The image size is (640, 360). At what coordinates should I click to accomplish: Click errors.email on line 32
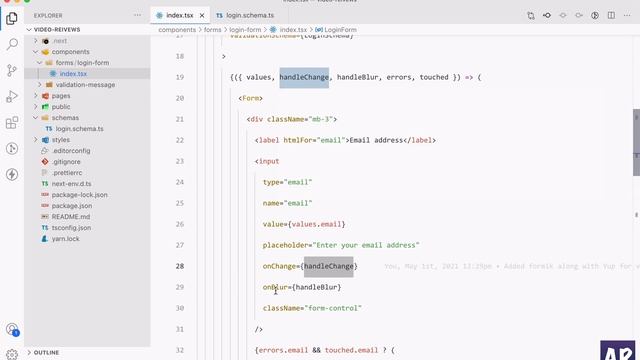coord(283,350)
